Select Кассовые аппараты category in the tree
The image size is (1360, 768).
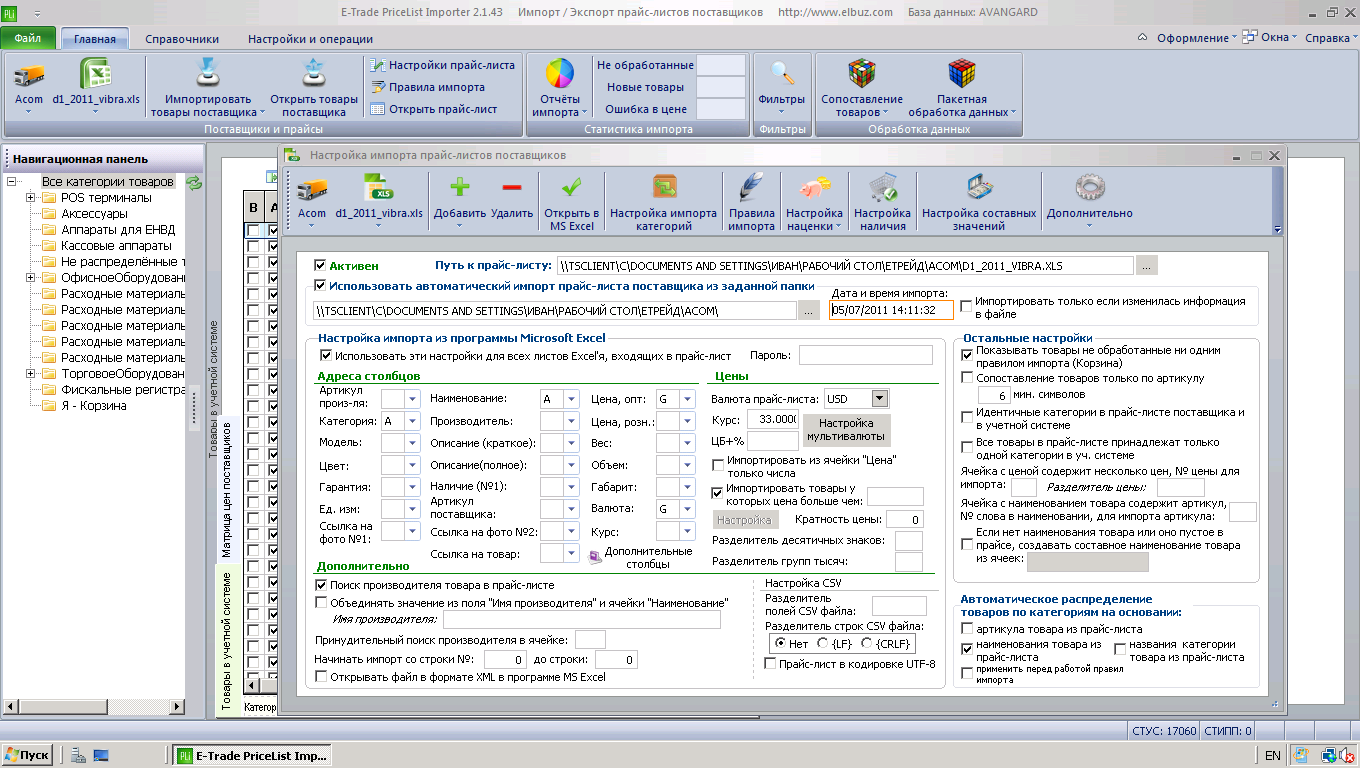pos(116,246)
